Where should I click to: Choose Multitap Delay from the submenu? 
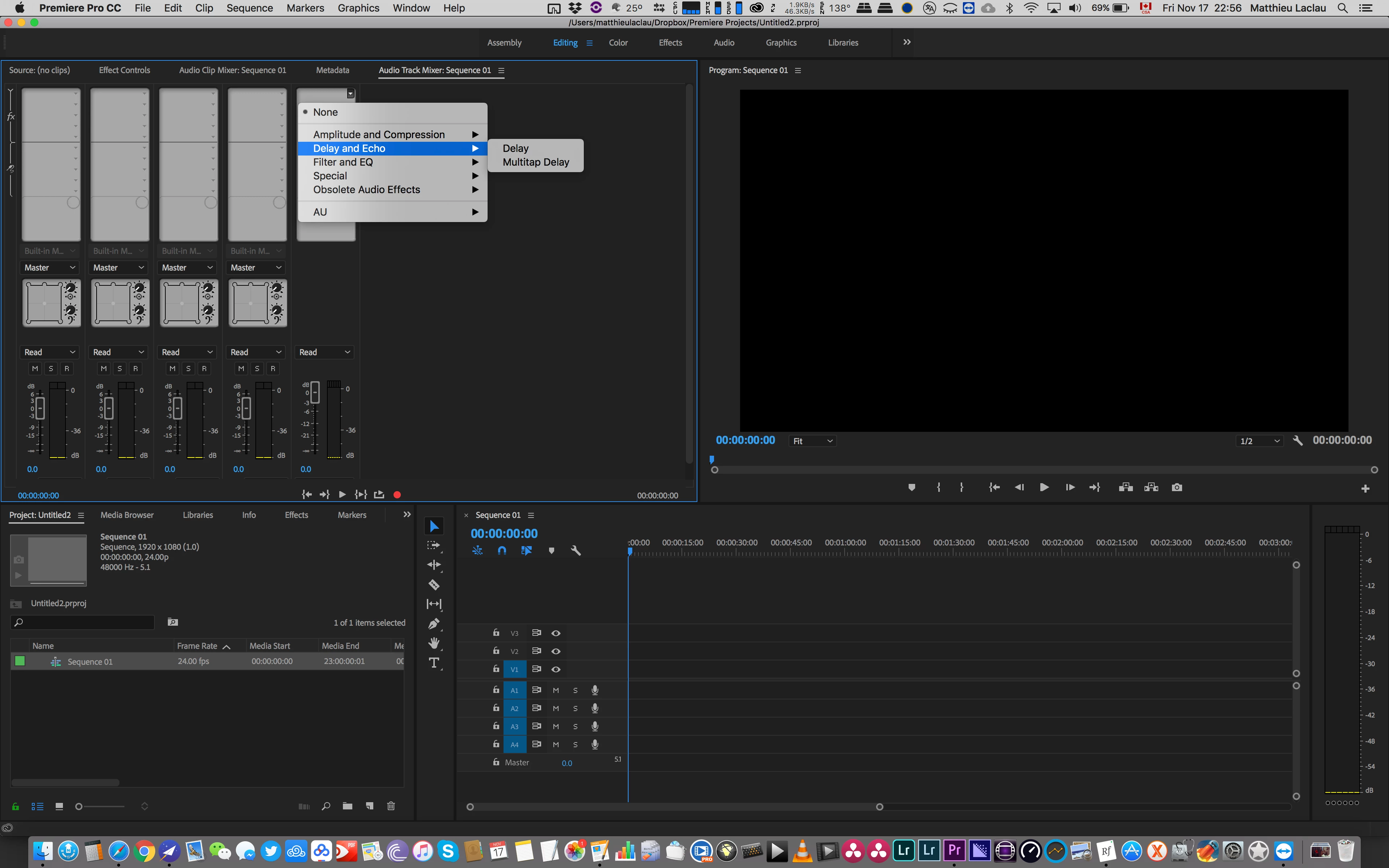pyautogui.click(x=535, y=162)
